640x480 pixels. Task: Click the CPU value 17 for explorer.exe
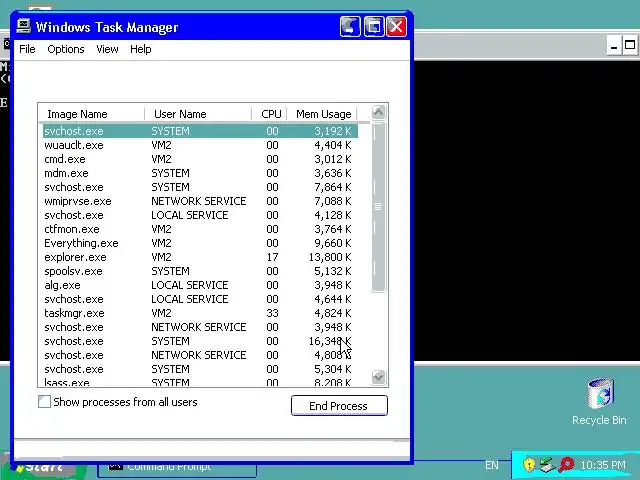(x=272, y=257)
